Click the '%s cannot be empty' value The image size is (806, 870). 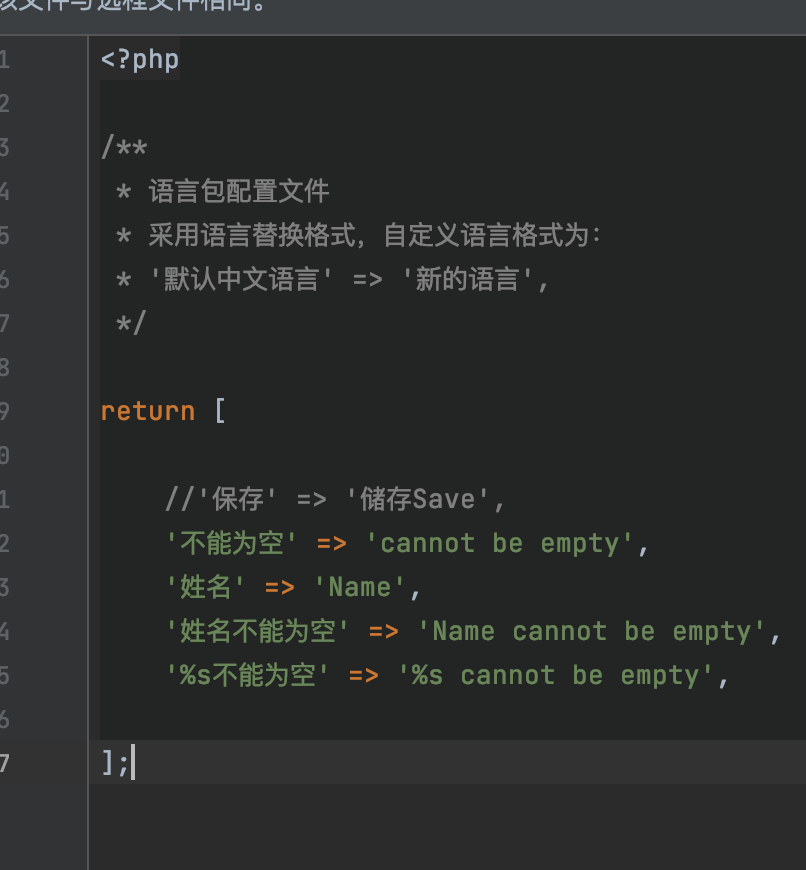[x=555, y=675]
